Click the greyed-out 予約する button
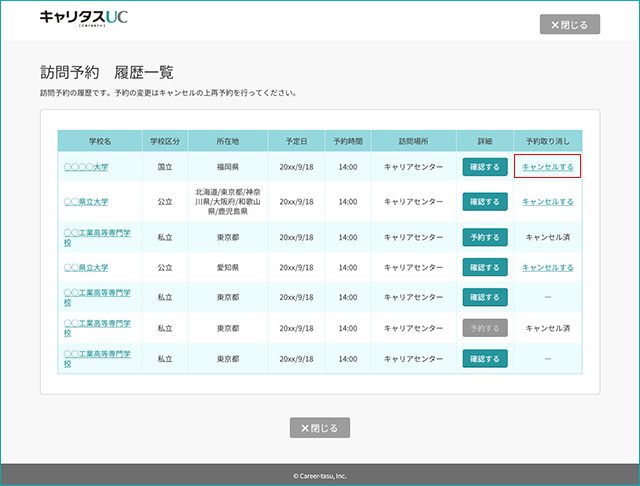 pos(485,328)
